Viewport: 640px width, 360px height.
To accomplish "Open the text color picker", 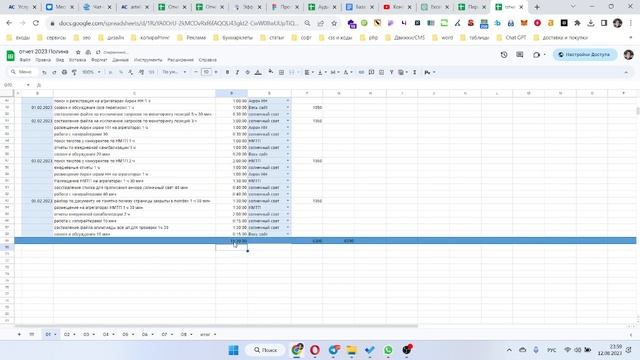I will coord(258,72).
